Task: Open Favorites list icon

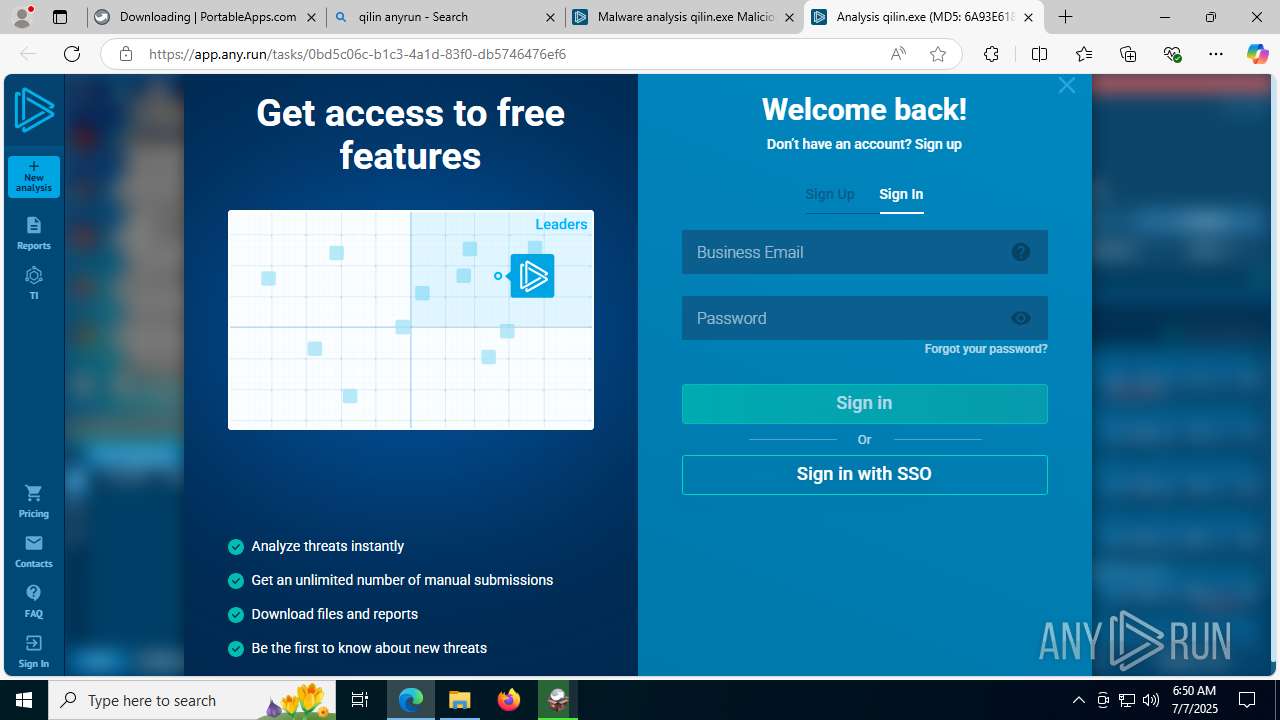Action: coord(1084,54)
